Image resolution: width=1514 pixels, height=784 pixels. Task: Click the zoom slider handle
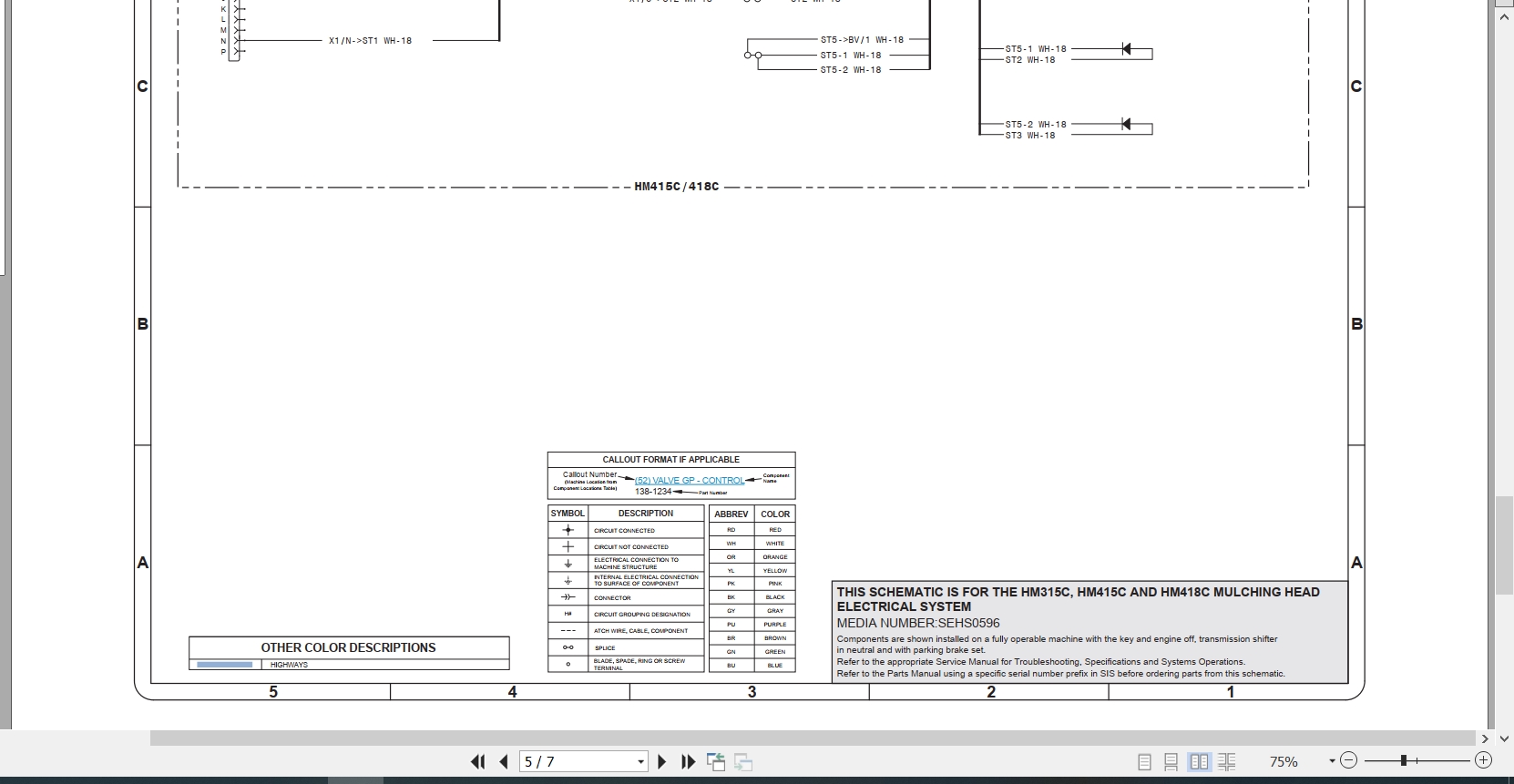[1404, 760]
